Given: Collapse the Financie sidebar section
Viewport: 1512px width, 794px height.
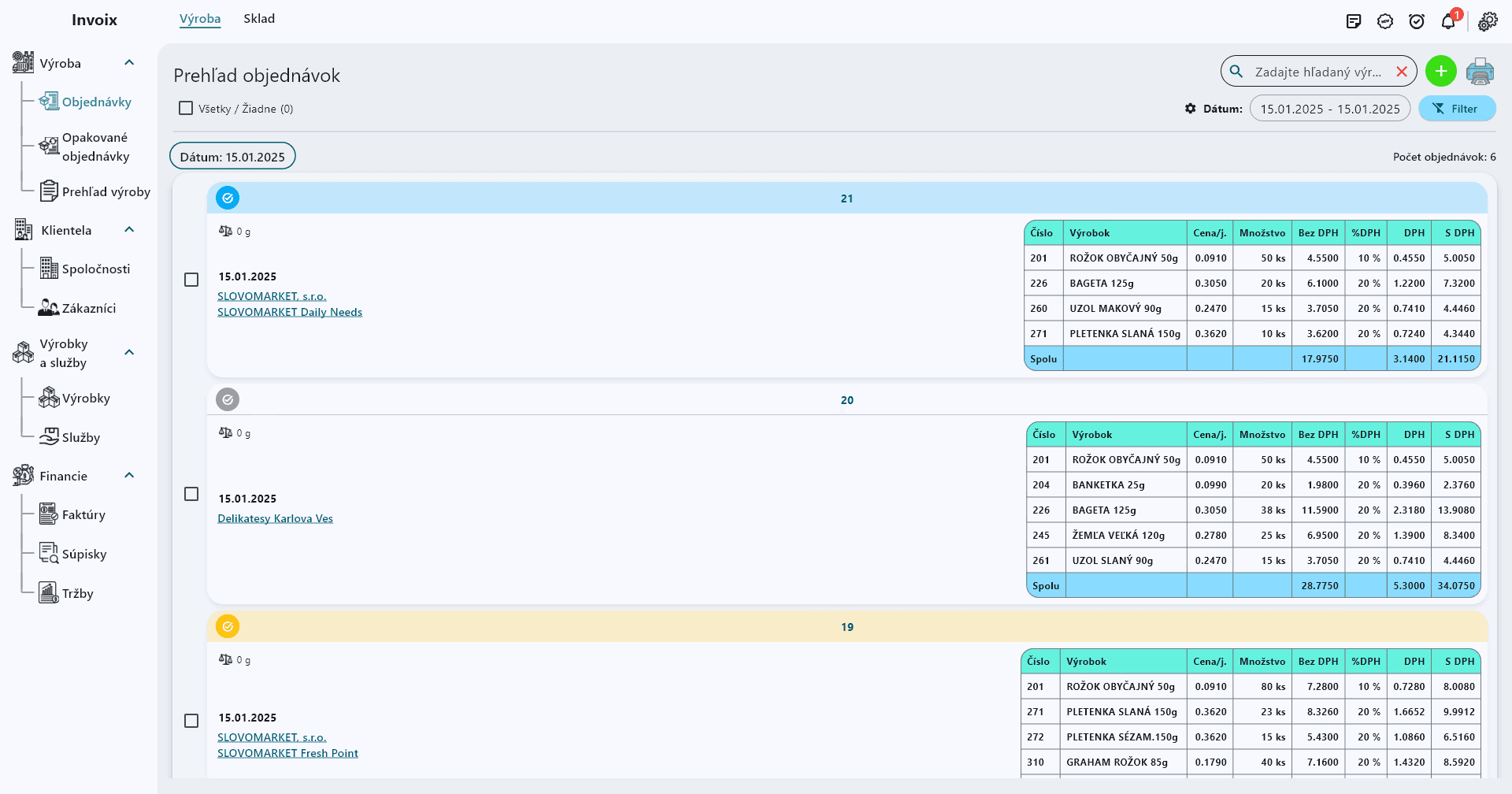Looking at the screenshot, I should tap(129, 475).
